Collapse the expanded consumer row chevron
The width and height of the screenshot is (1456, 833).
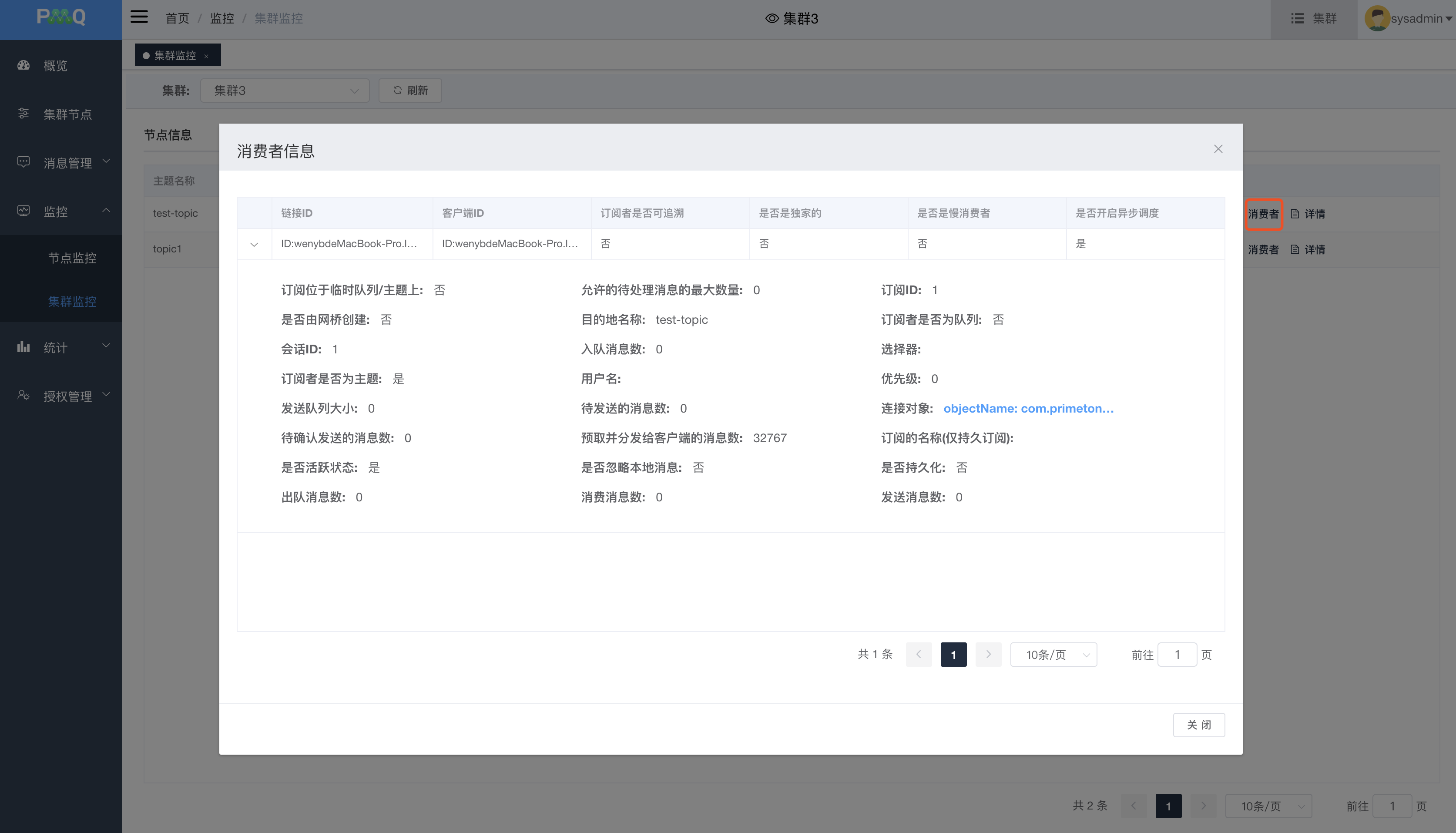click(x=254, y=244)
